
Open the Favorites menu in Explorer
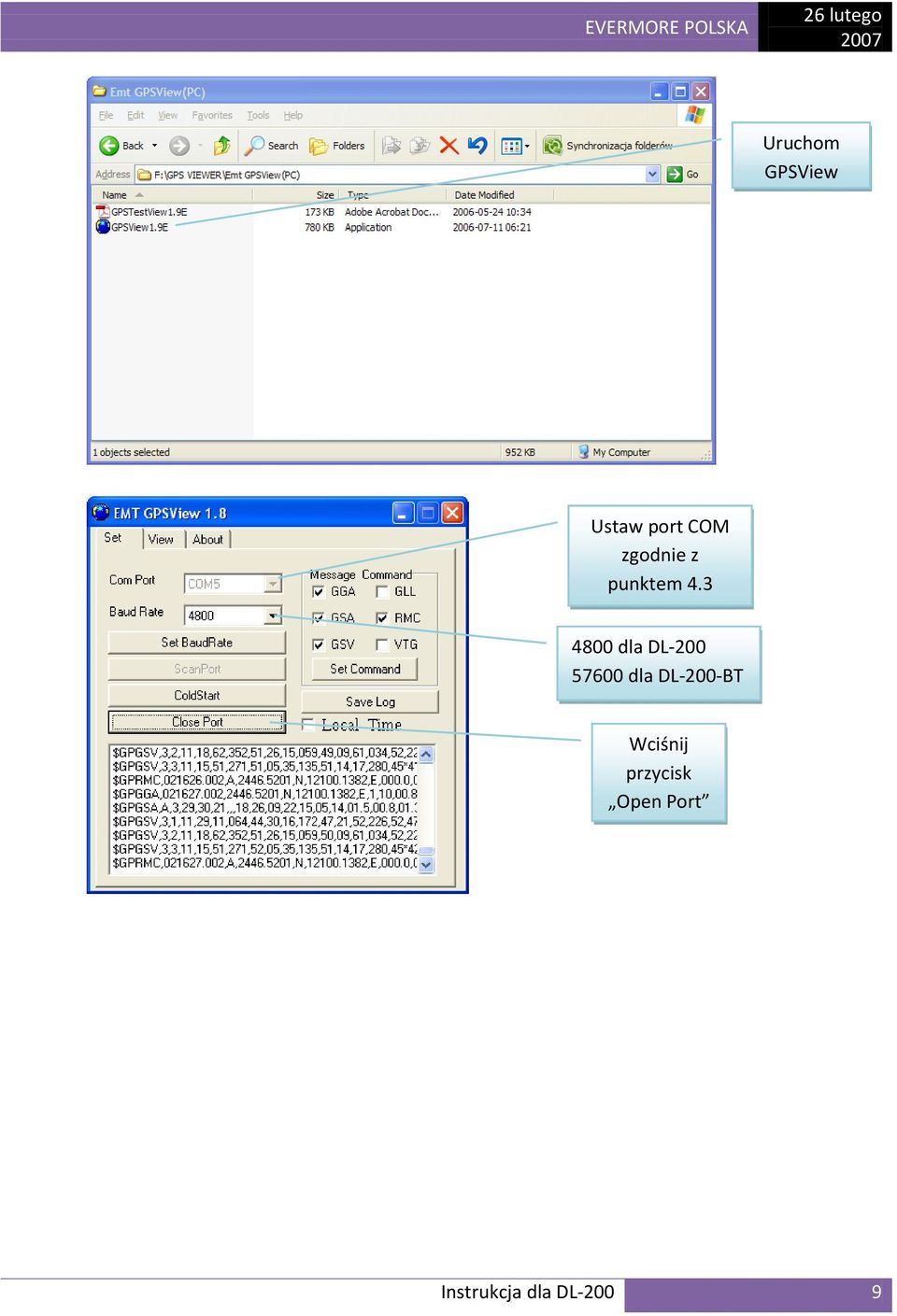point(212,116)
